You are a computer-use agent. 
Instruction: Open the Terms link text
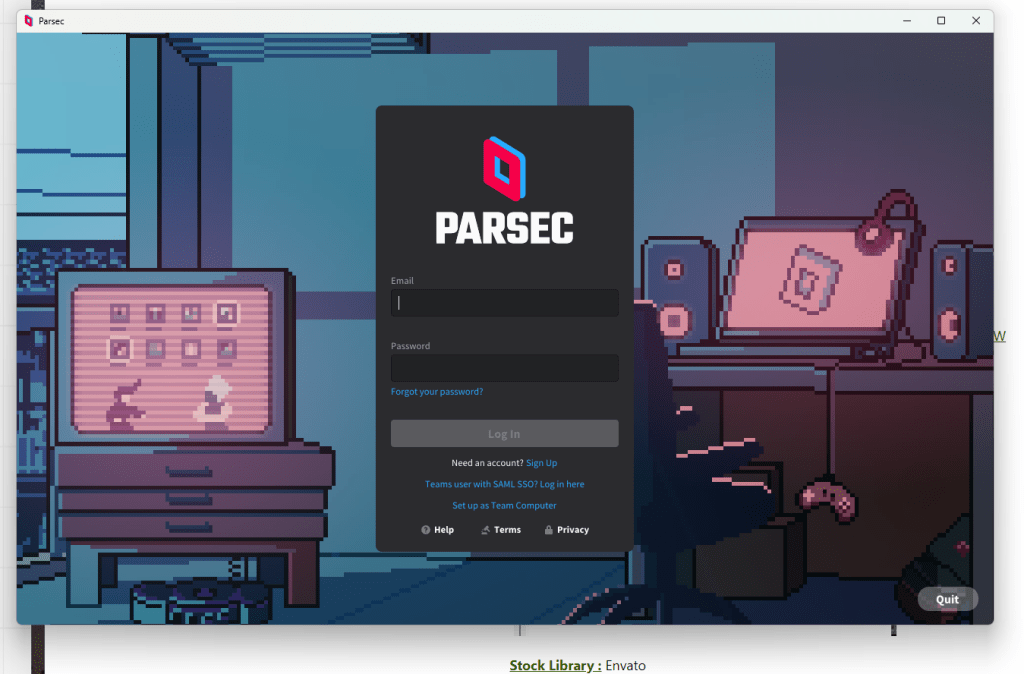point(507,530)
